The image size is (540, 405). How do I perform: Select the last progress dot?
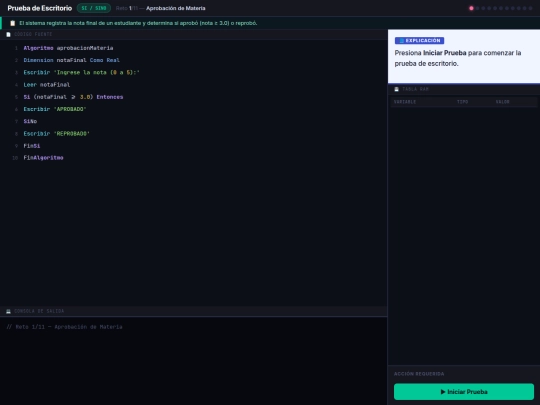click(530, 8)
